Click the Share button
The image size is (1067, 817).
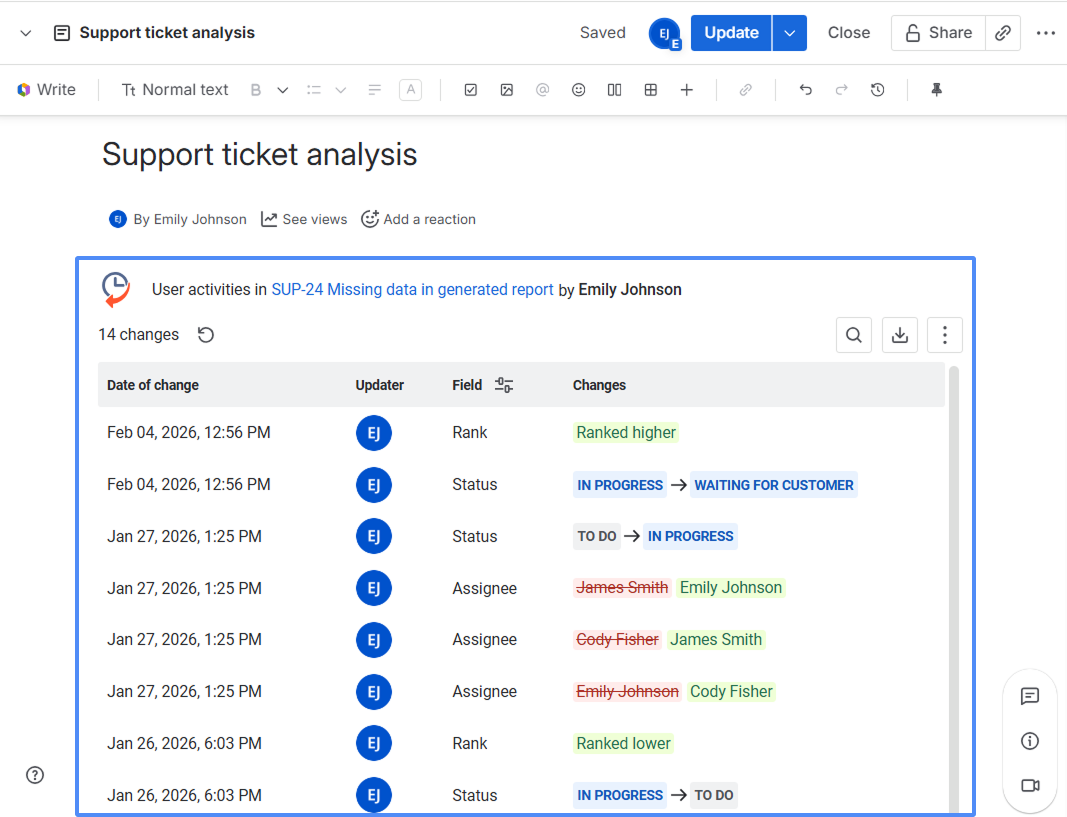(x=938, y=33)
